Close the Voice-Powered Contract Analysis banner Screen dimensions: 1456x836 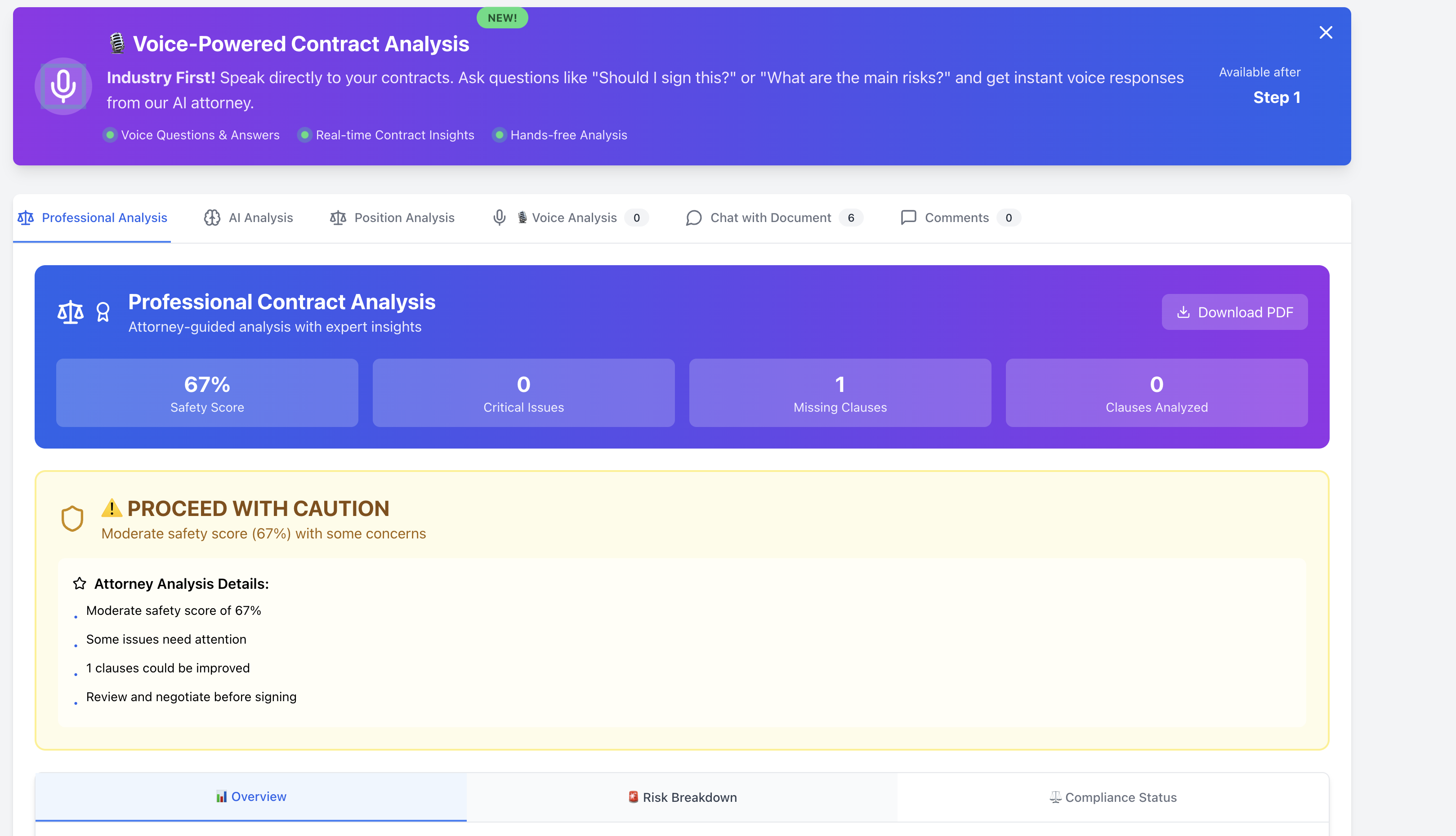pos(1326,33)
